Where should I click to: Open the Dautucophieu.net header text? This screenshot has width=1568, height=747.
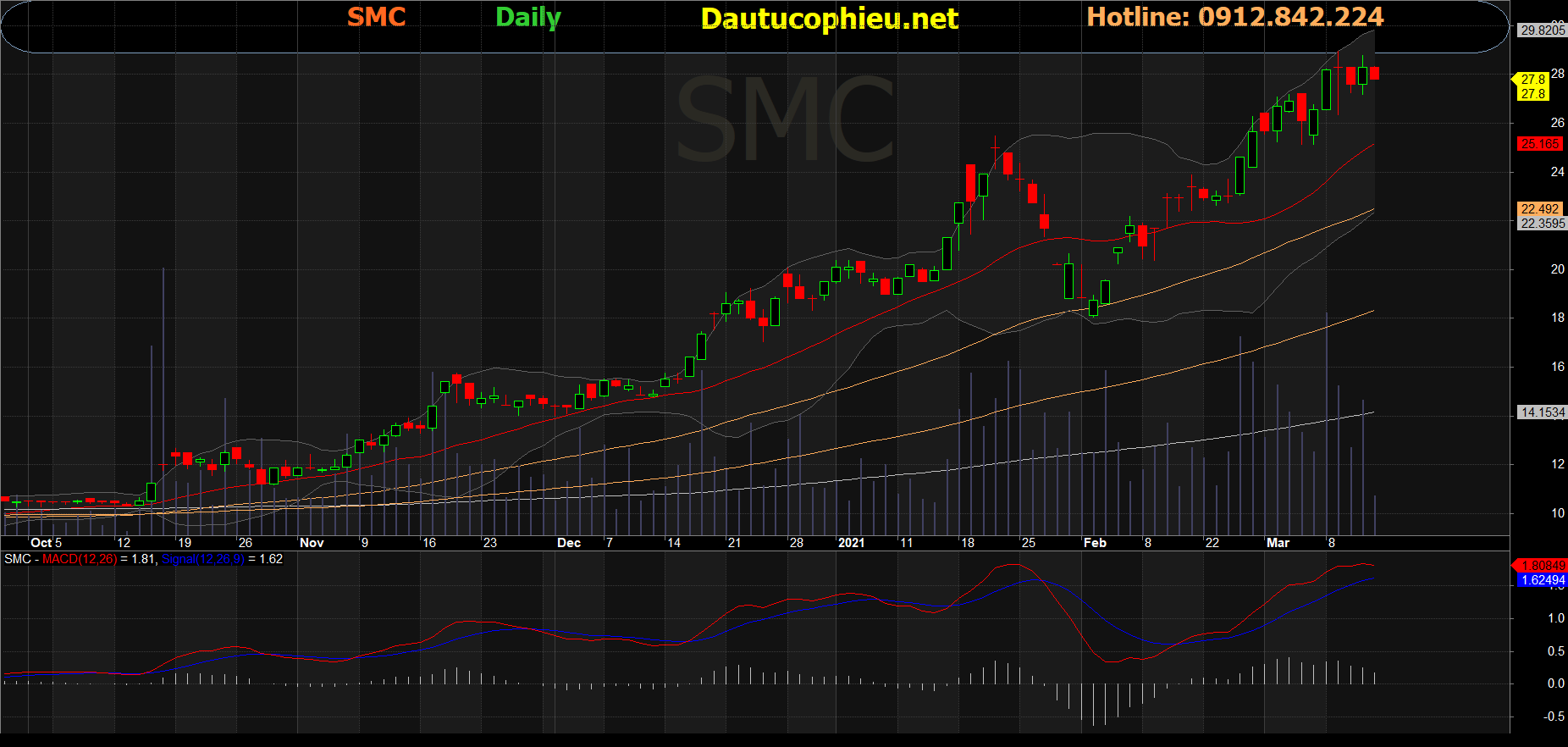(830, 19)
